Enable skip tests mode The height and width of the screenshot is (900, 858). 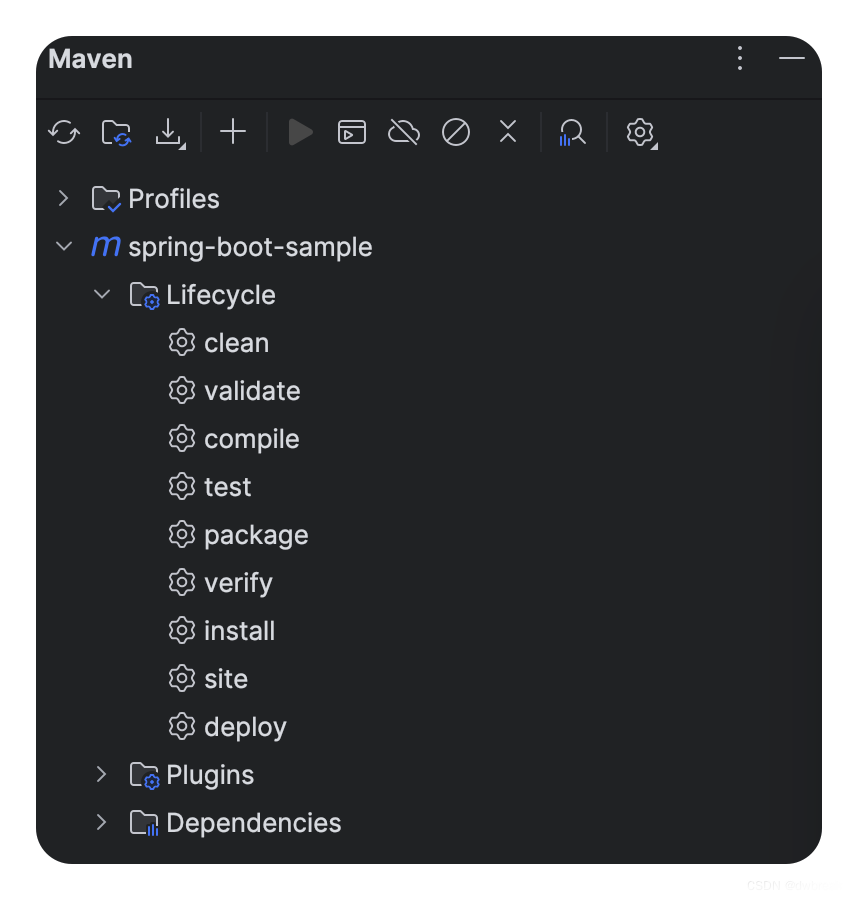[x=456, y=131]
